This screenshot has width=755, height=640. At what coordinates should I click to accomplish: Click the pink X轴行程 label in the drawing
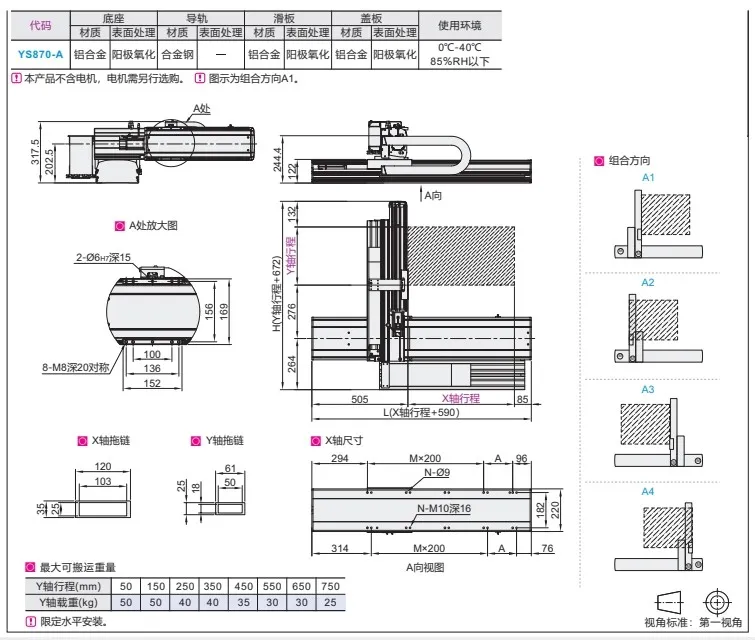point(461,397)
